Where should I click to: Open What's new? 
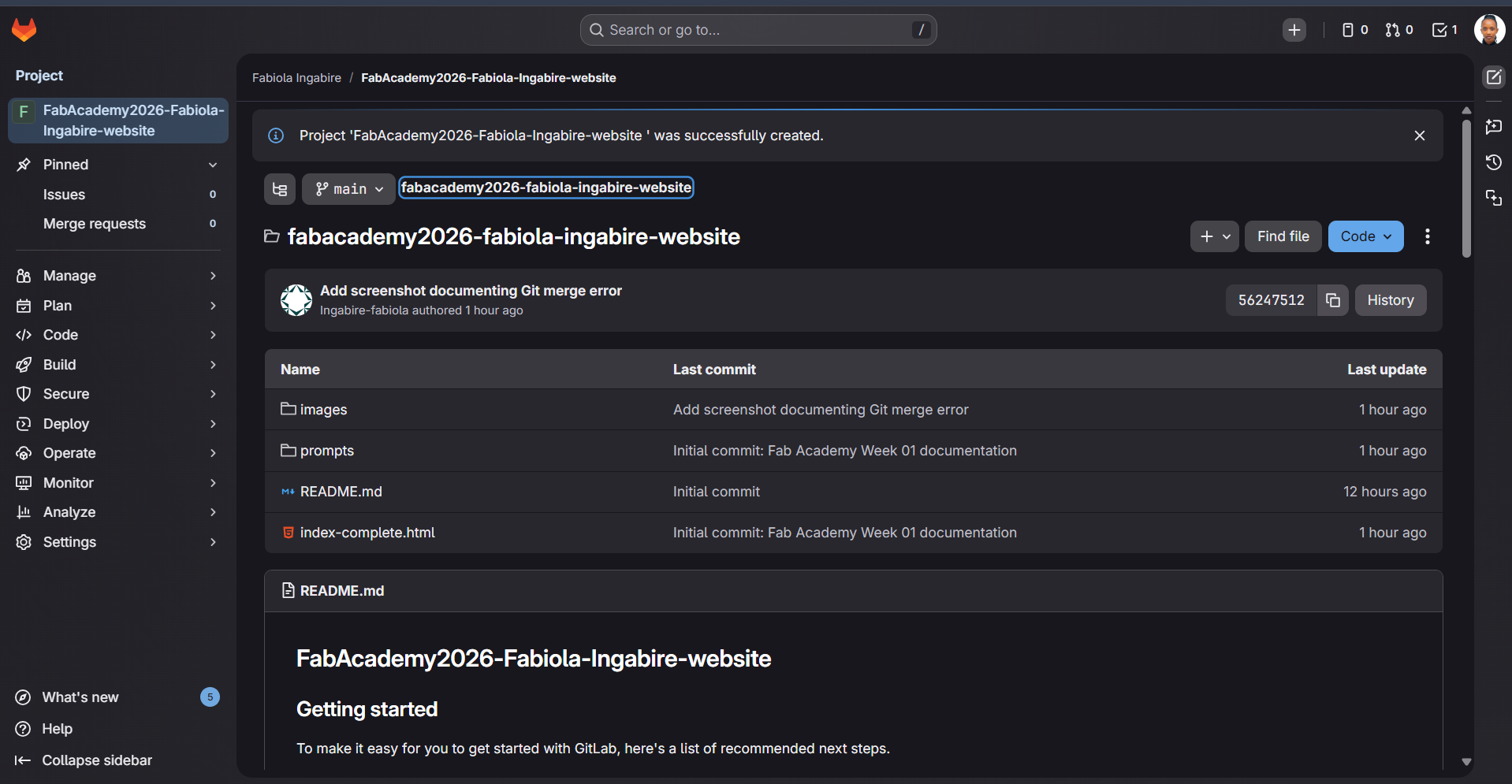click(x=118, y=697)
